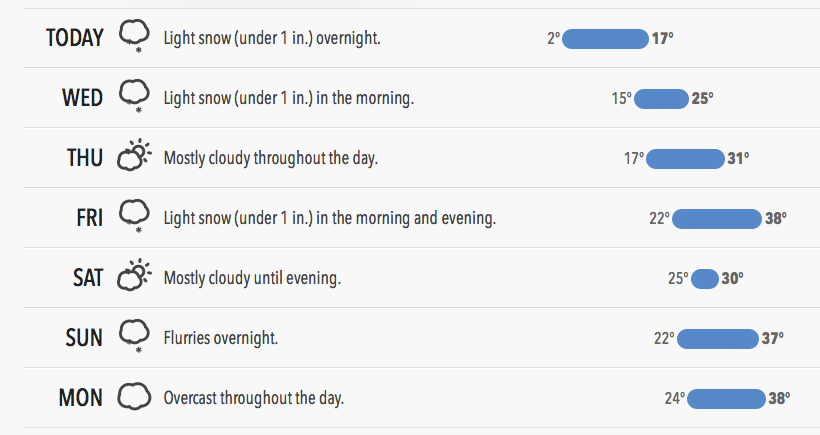
Task: Click the snow cloud icon for FRI
Action: (x=134, y=216)
